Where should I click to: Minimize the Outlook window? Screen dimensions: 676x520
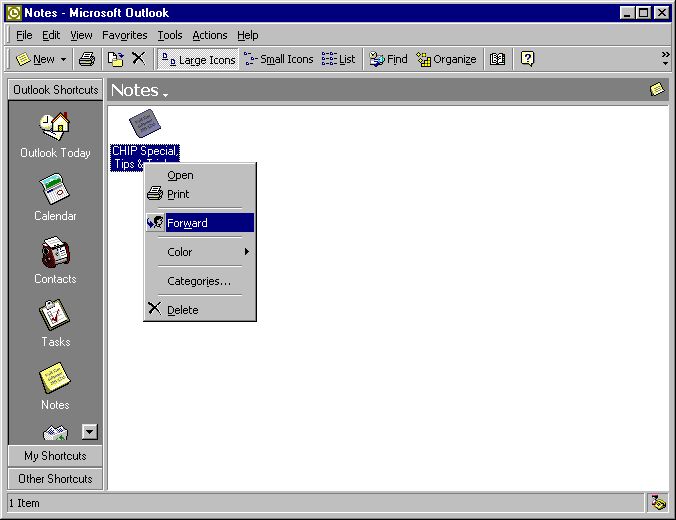point(627,13)
